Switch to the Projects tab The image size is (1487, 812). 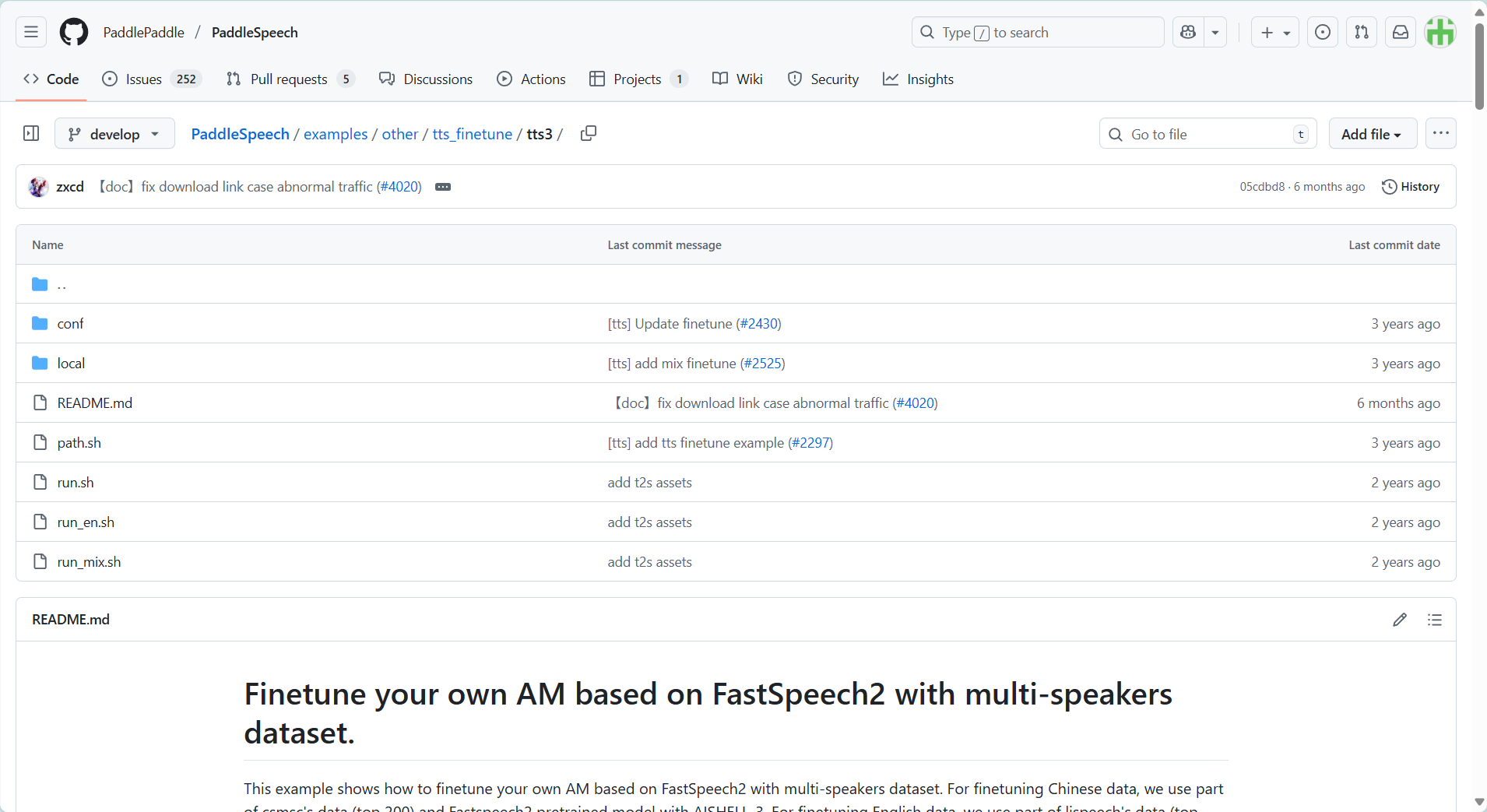coord(639,79)
